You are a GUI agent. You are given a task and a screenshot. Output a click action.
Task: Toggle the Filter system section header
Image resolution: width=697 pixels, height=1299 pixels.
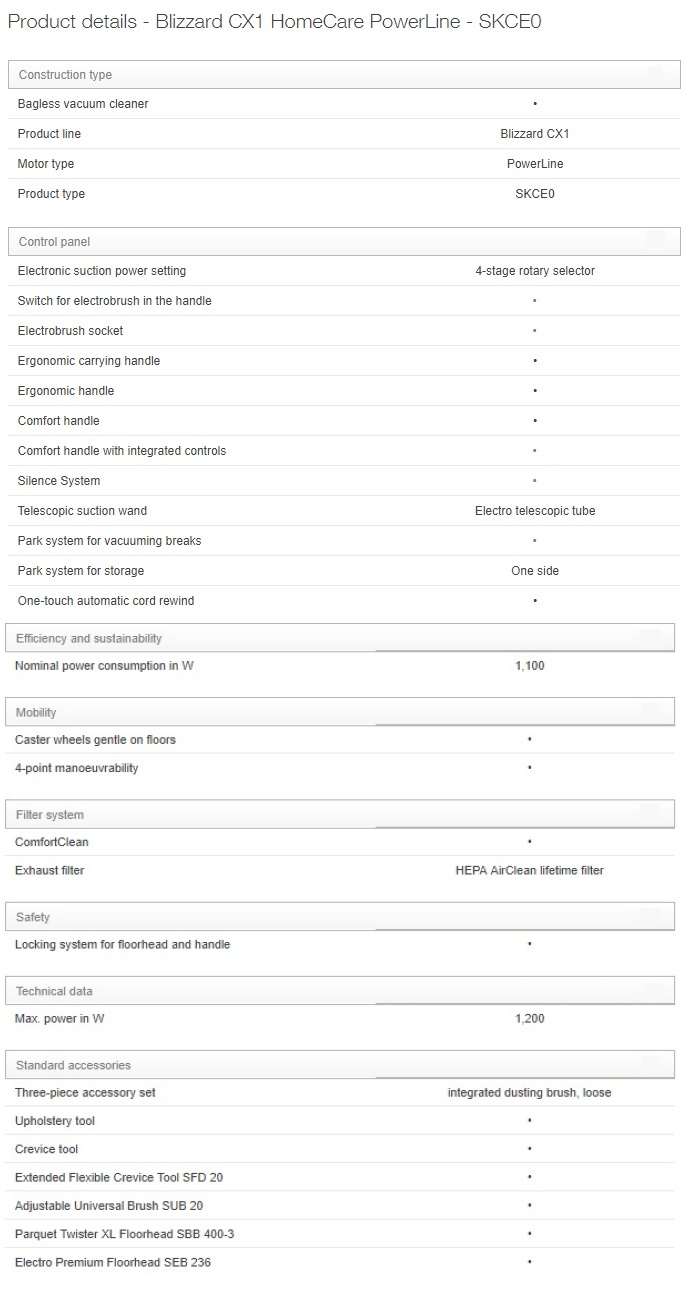point(340,815)
